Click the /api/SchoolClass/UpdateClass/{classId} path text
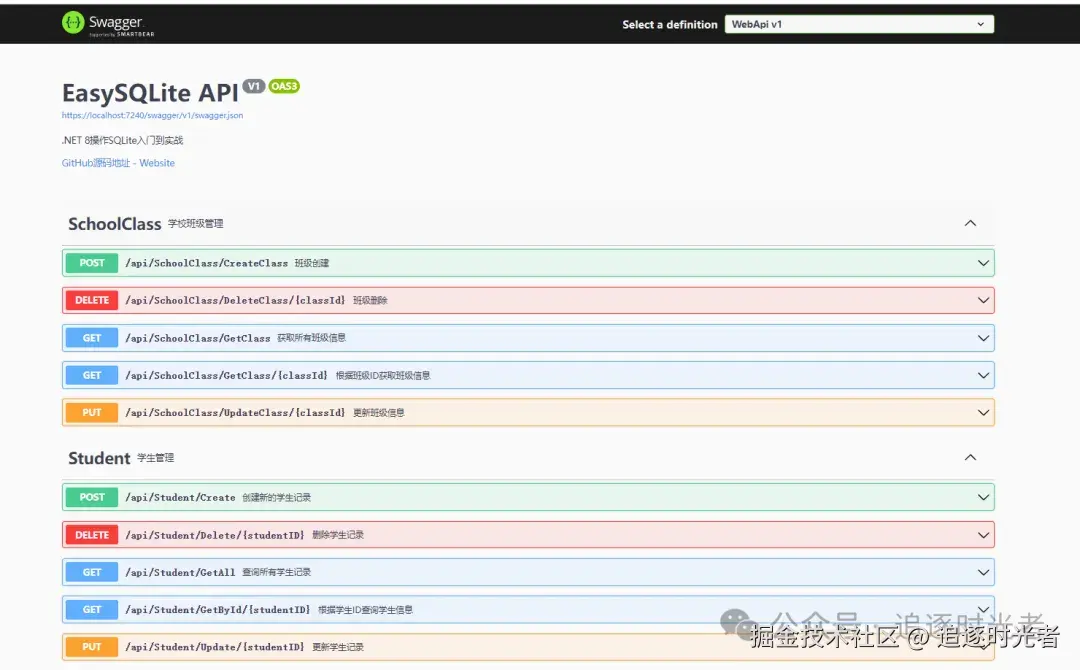Screen dimensions: 1080x670 pos(235,412)
